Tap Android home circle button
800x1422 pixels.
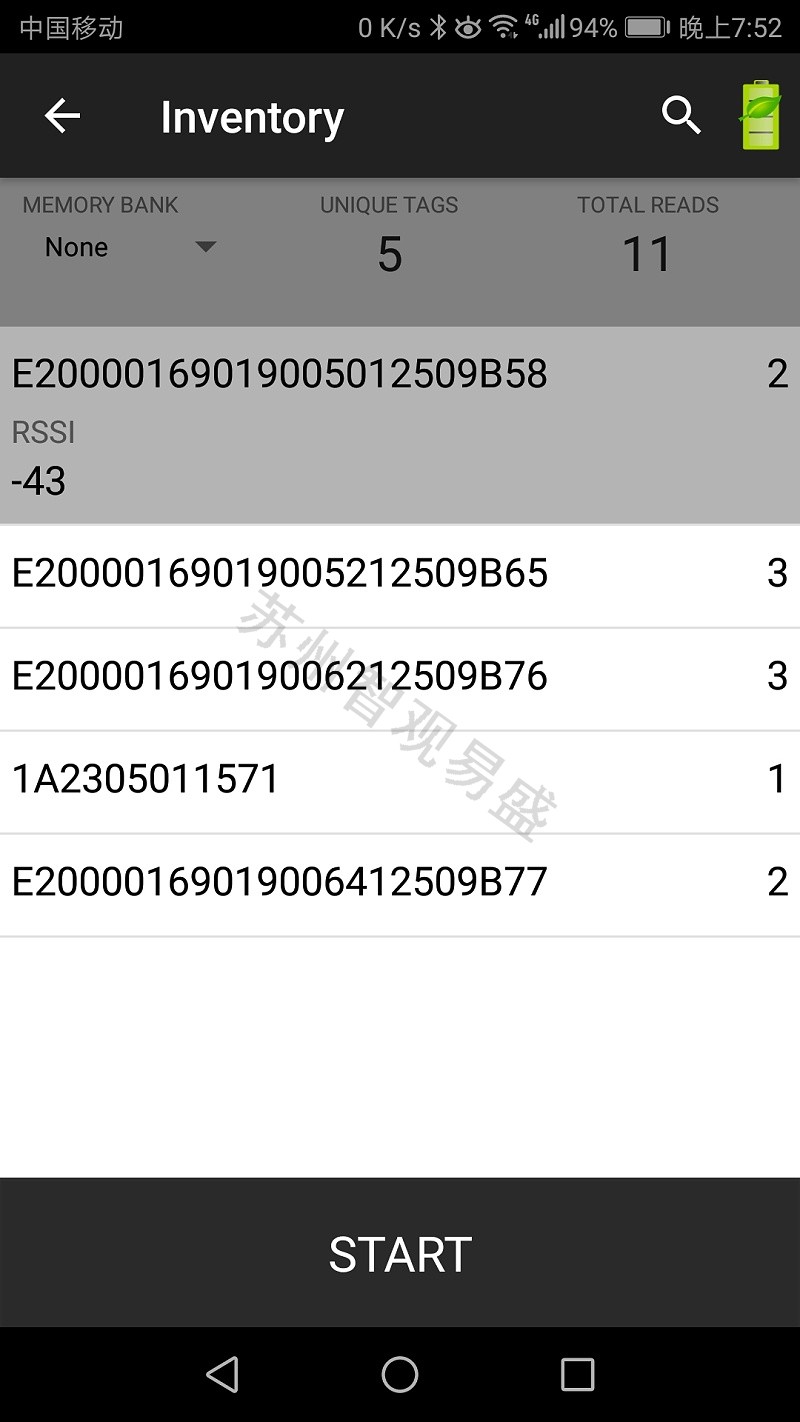pyautogui.click(x=400, y=1374)
